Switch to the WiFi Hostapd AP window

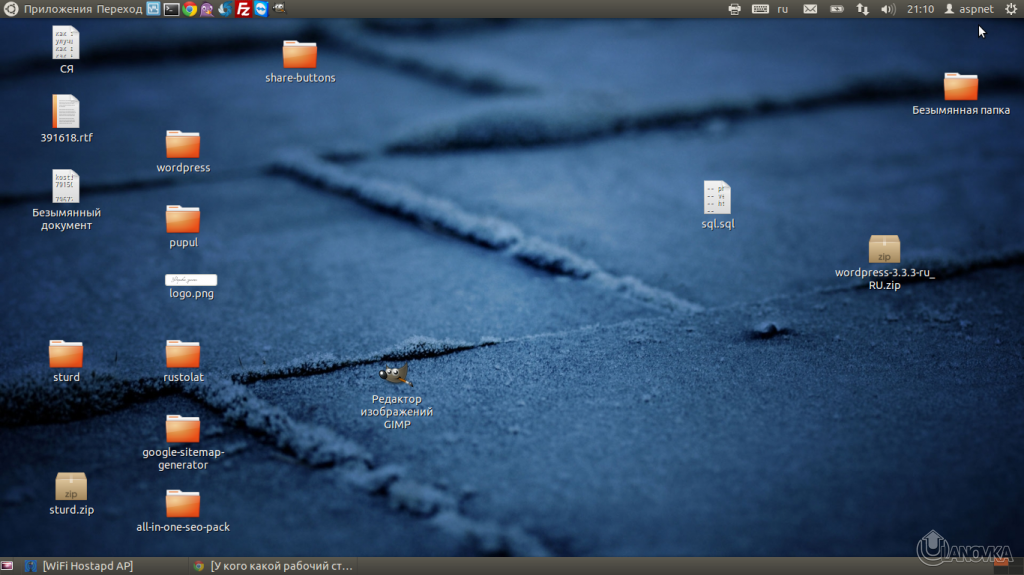[87, 566]
